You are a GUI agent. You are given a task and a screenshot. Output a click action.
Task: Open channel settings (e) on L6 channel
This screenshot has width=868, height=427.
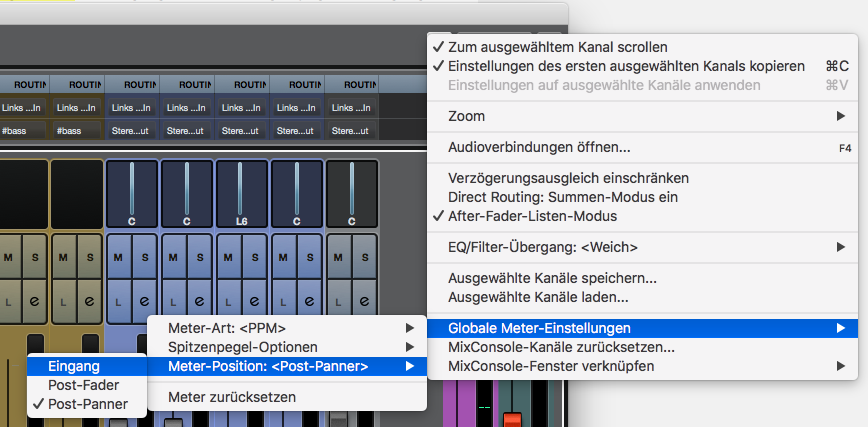[254, 301]
